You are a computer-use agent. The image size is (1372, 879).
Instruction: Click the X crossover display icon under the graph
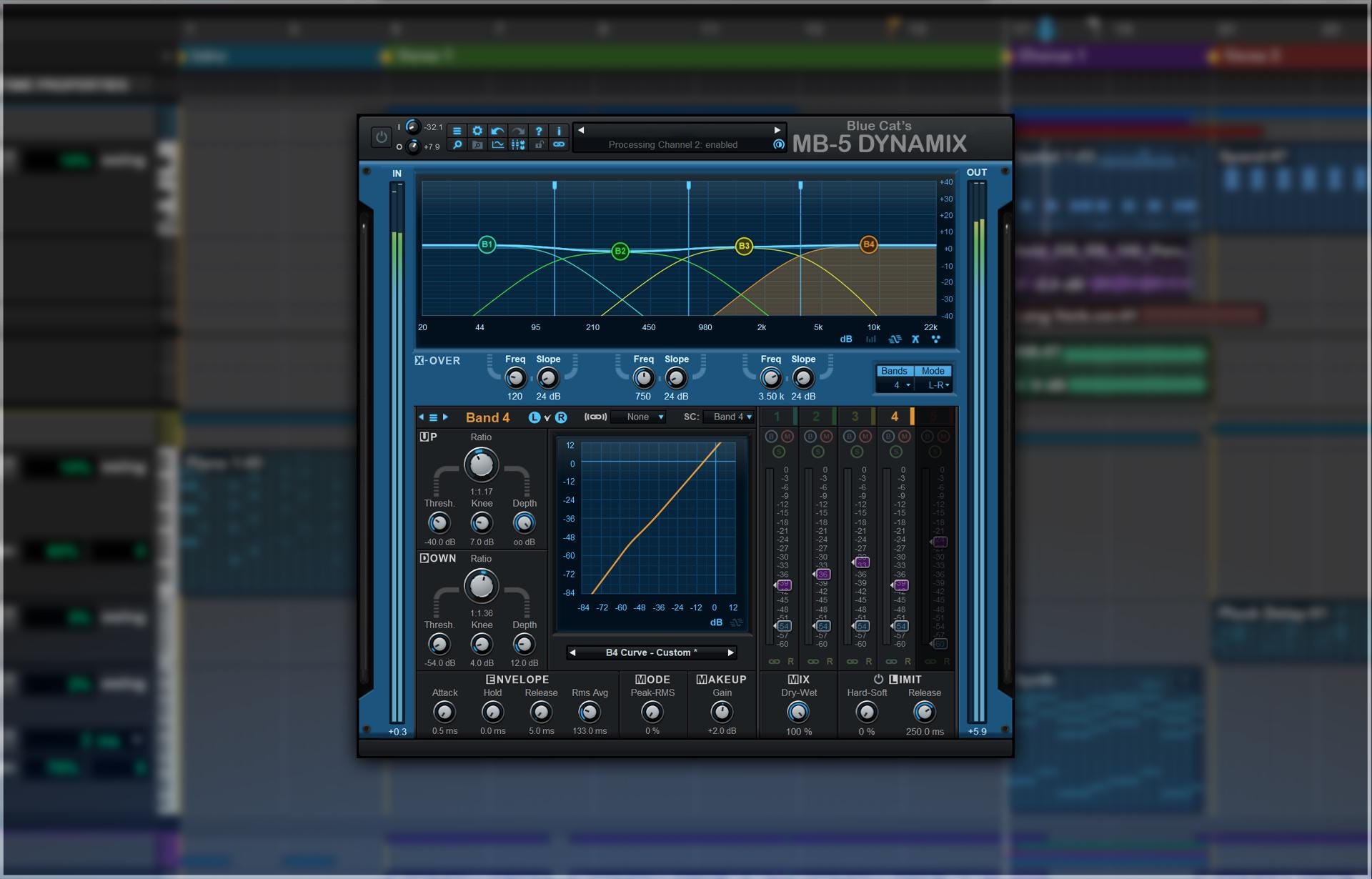tap(915, 339)
